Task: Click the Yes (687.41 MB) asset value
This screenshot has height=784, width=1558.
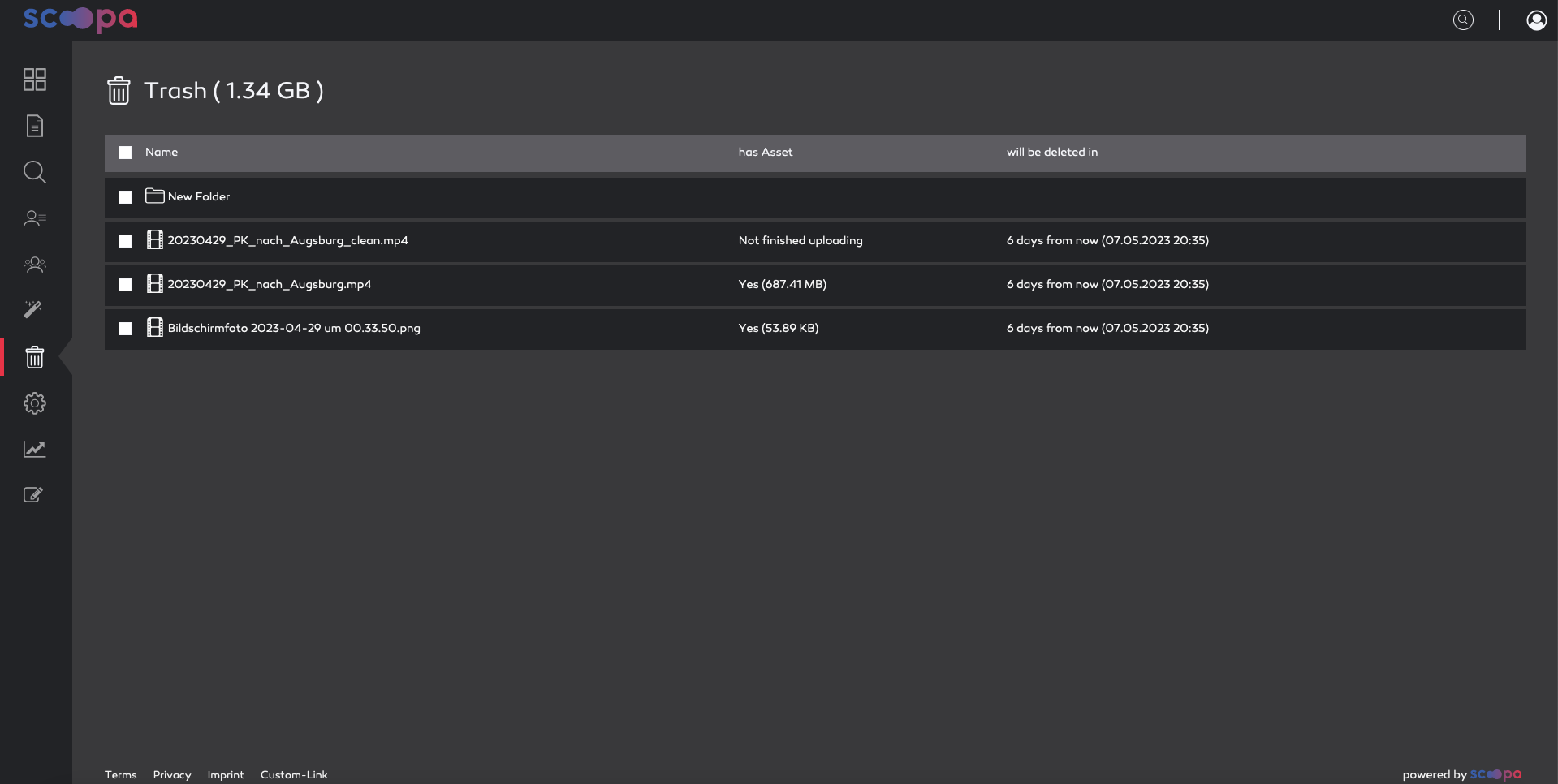Action: pos(783,284)
